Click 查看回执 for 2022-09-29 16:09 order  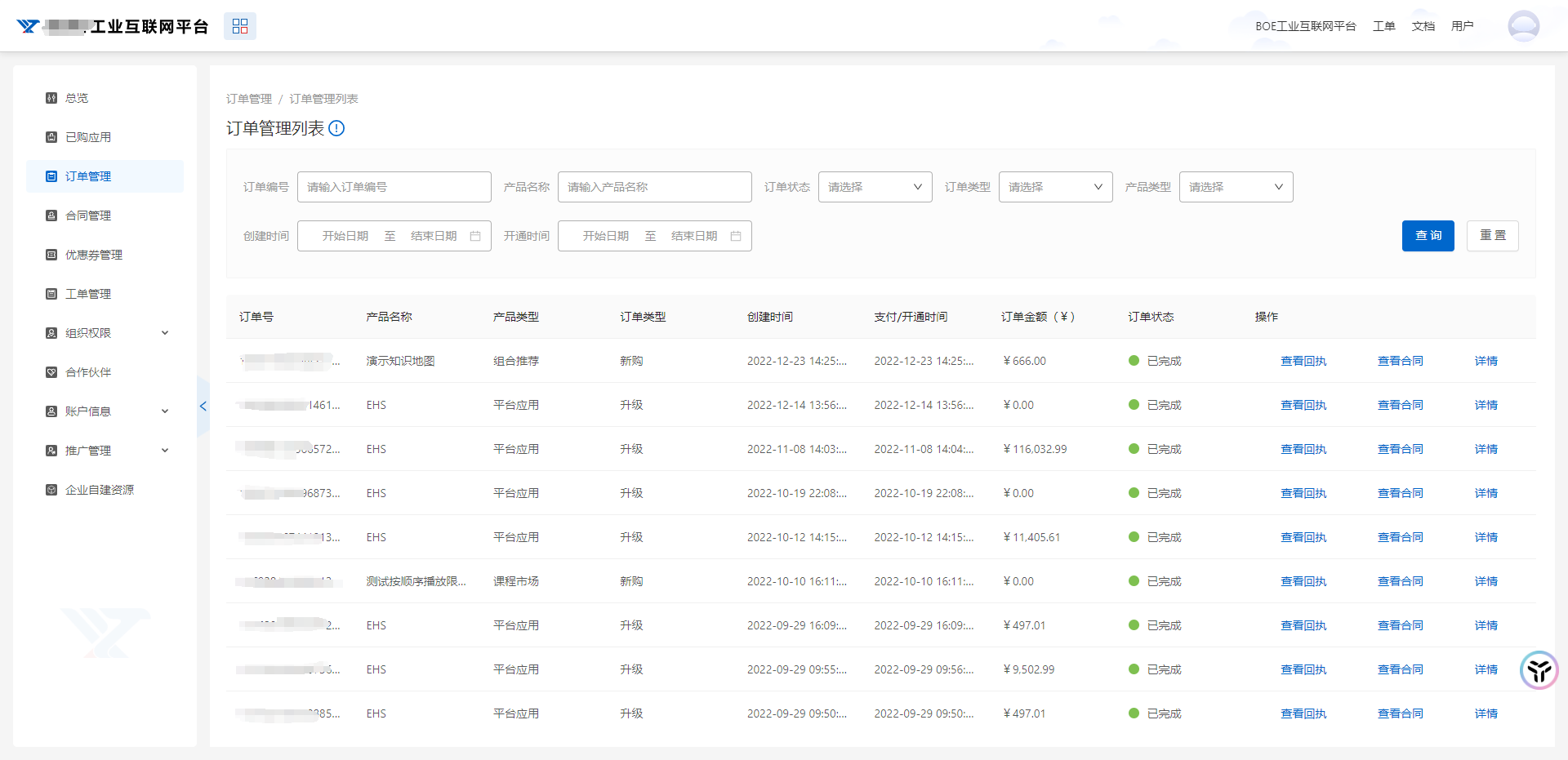point(1303,625)
